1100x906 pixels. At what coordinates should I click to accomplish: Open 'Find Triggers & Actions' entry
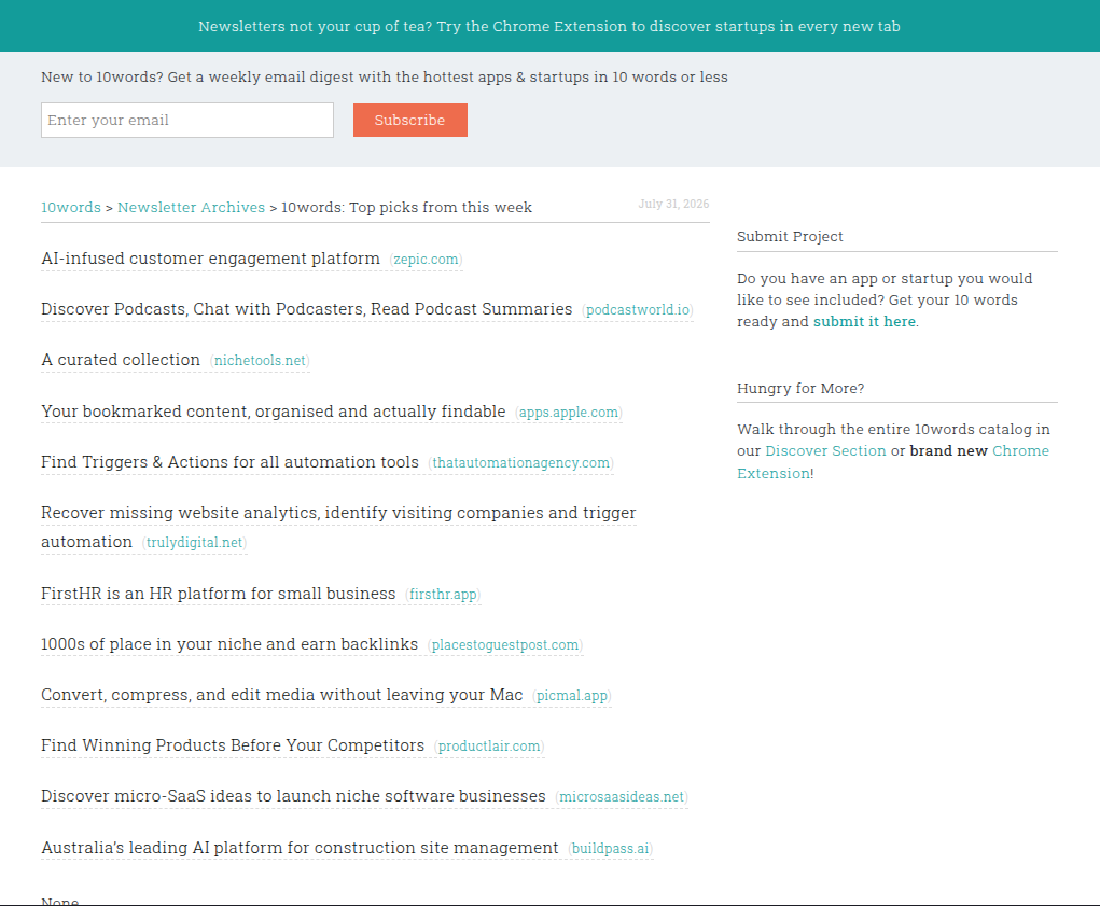click(229, 462)
